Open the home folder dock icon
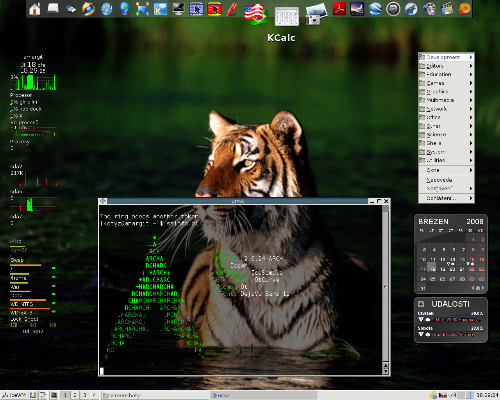This screenshot has width=500, height=400. (35, 9)
